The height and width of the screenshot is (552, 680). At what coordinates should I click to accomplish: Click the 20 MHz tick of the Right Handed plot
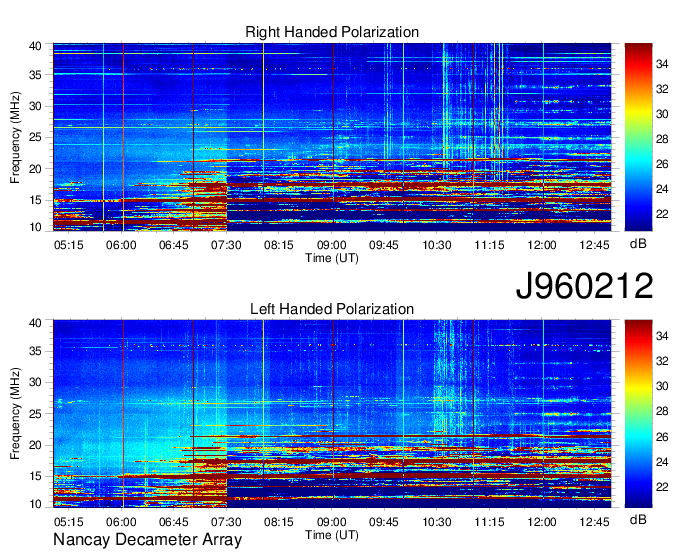(35, 169)
